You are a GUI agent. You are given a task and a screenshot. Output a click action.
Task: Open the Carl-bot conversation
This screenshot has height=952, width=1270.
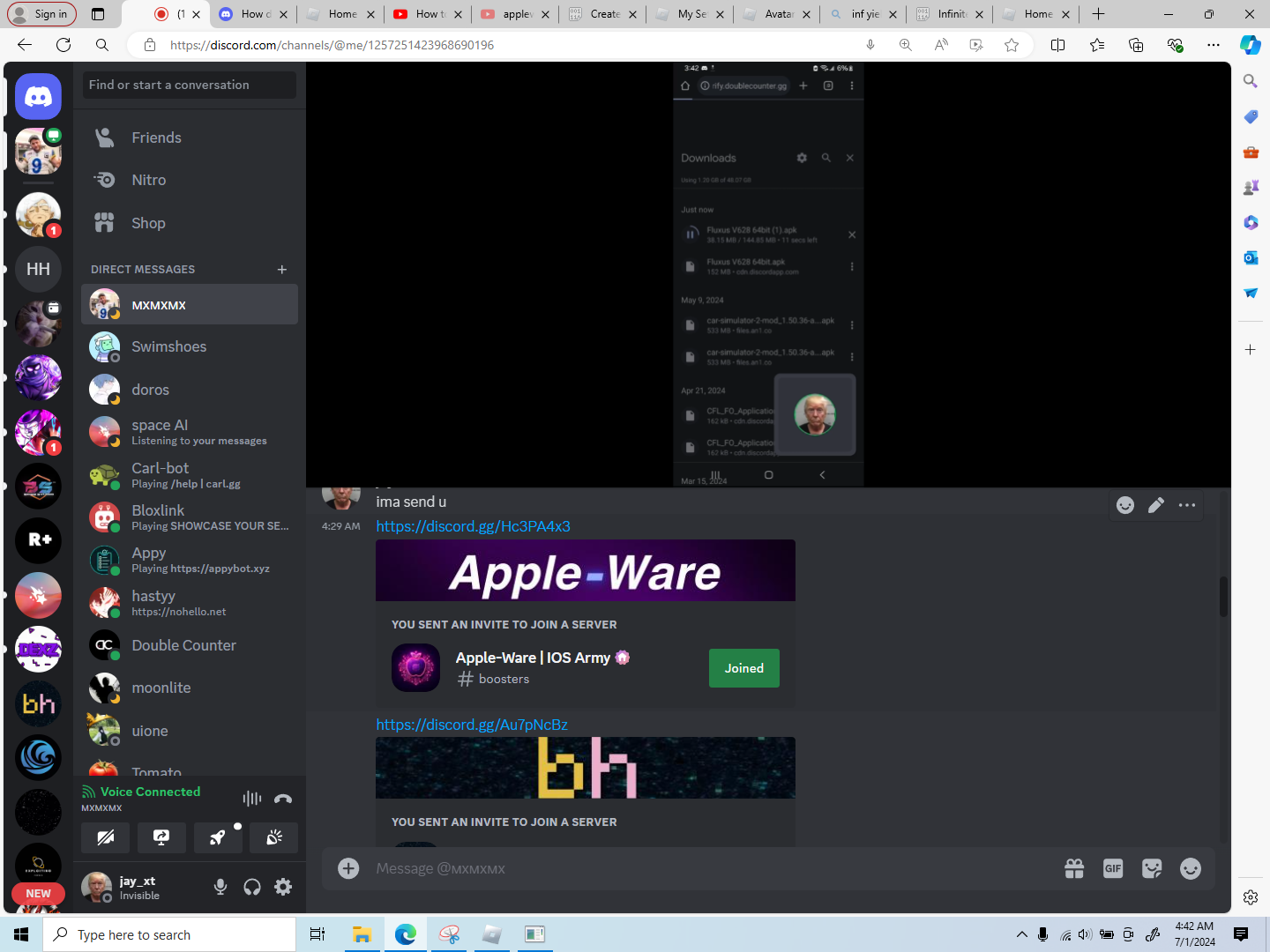pyautogui.click(x=190, y=475)
